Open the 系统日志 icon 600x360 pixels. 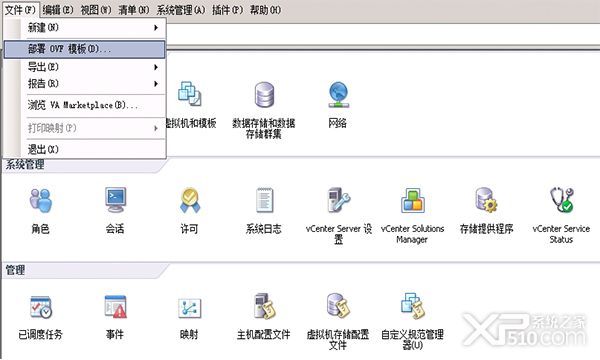pos(264,200)
